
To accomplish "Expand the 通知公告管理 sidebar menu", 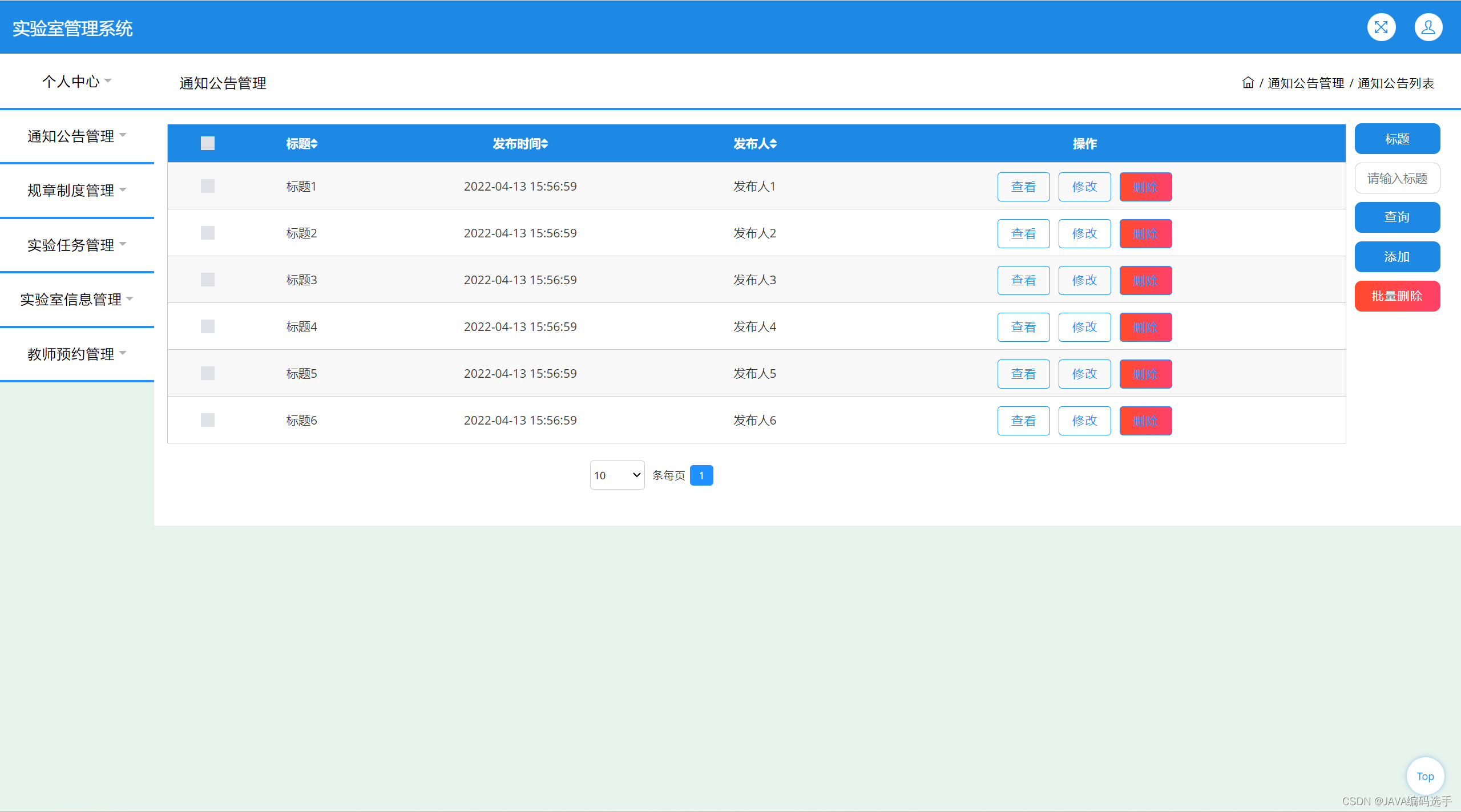I will [76, 136].
